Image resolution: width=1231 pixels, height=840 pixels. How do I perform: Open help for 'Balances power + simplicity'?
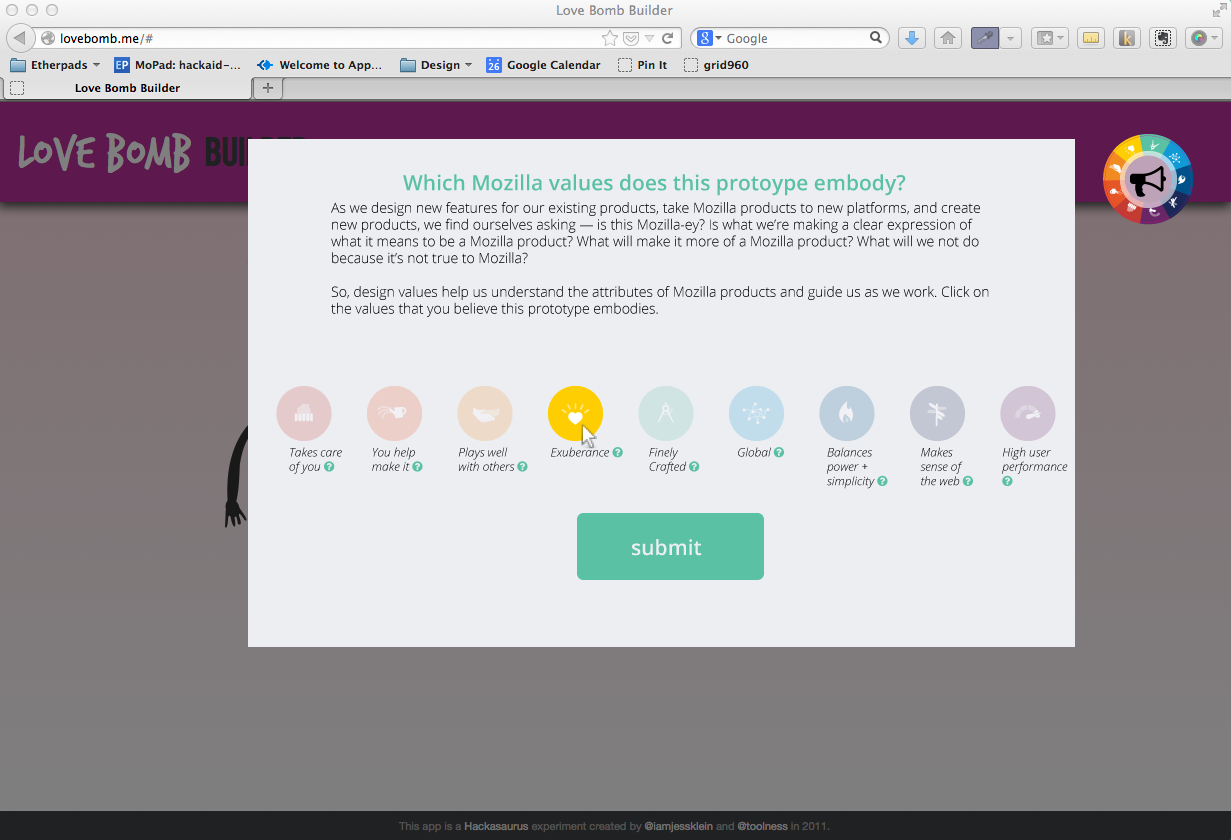click(x=882, y=482)
